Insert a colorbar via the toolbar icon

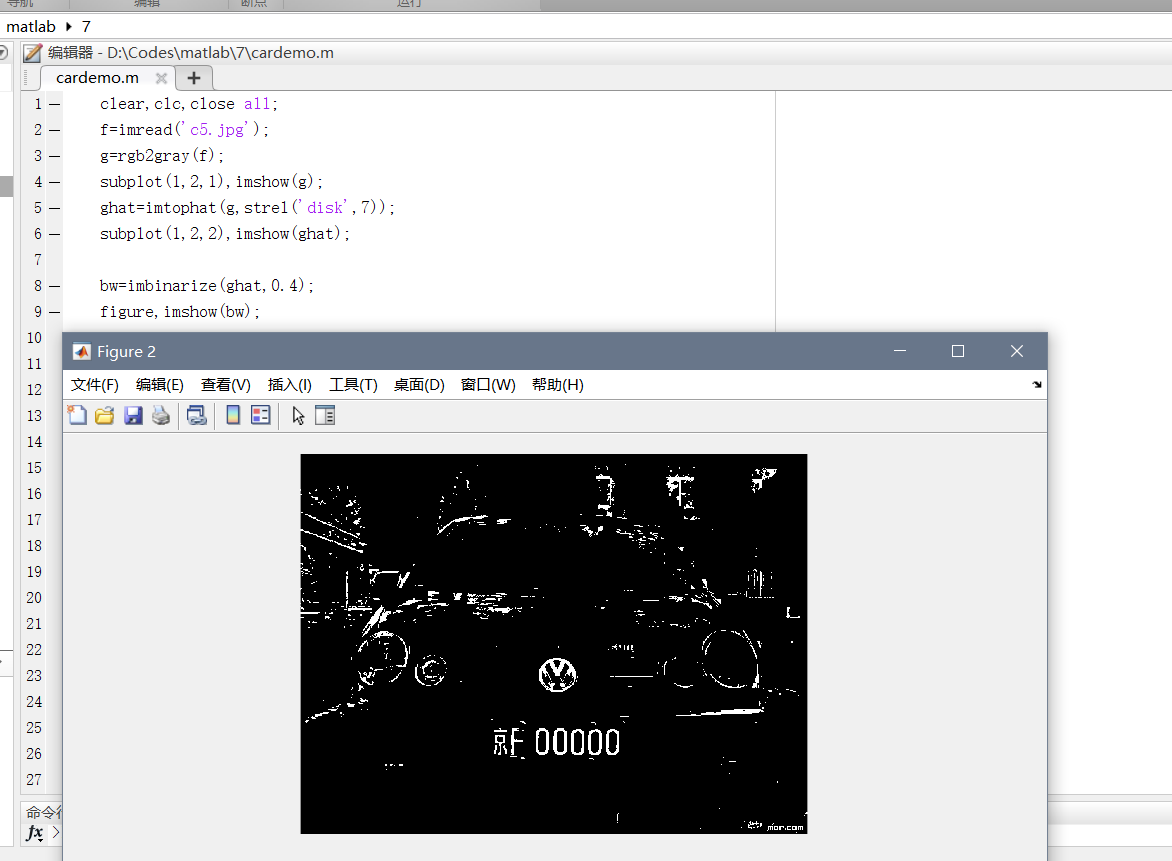233,416
